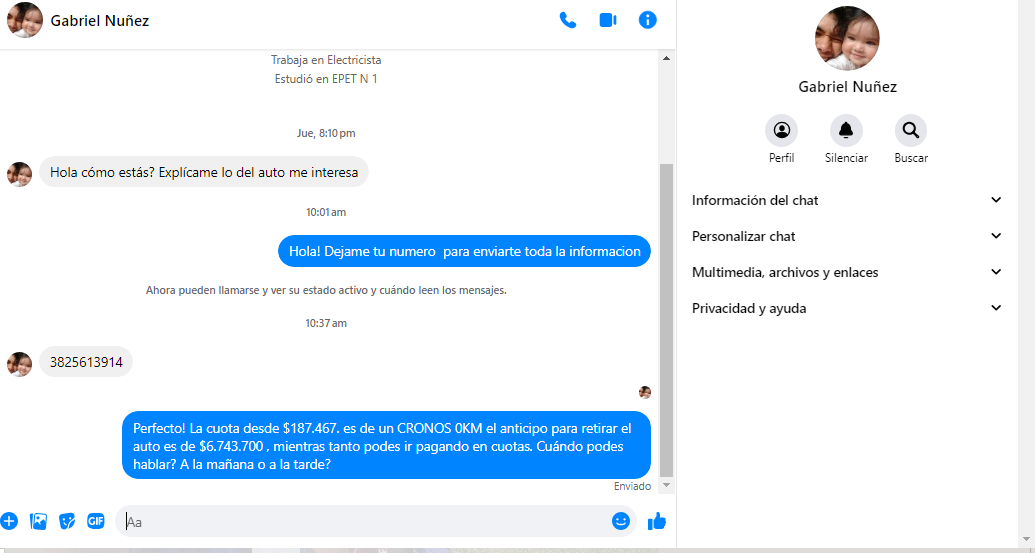1035x553 pixels.
Task: Open the emoji picker in message box
Action: click(621, 521)
